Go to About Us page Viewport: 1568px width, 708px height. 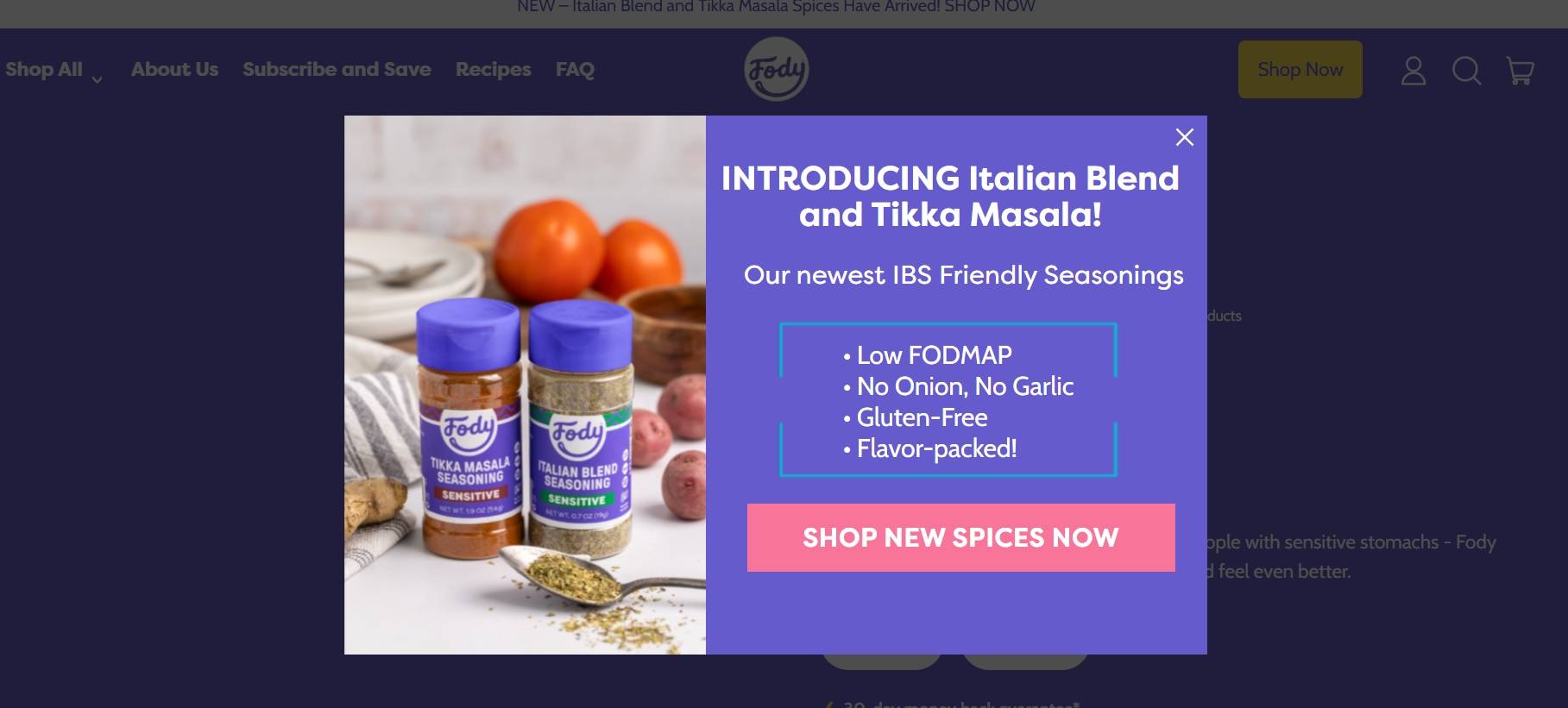pyautogui.click(x=174, y=69)
